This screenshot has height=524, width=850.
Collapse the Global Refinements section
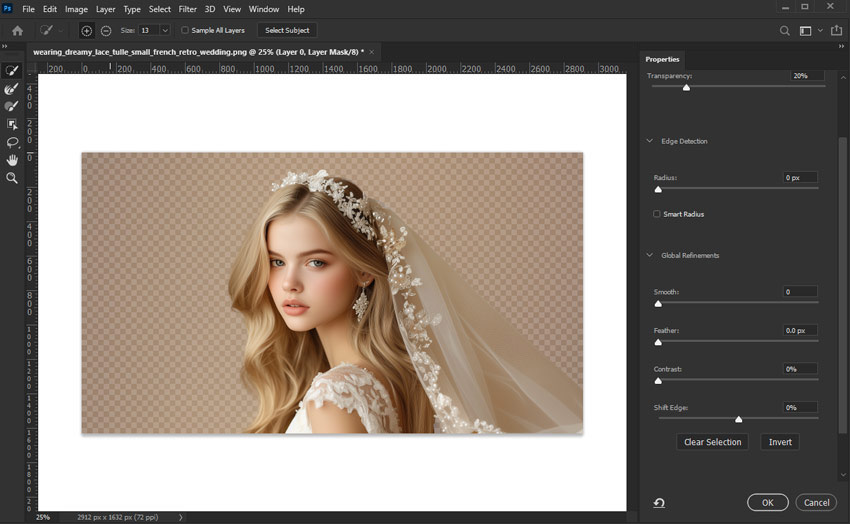649,255
